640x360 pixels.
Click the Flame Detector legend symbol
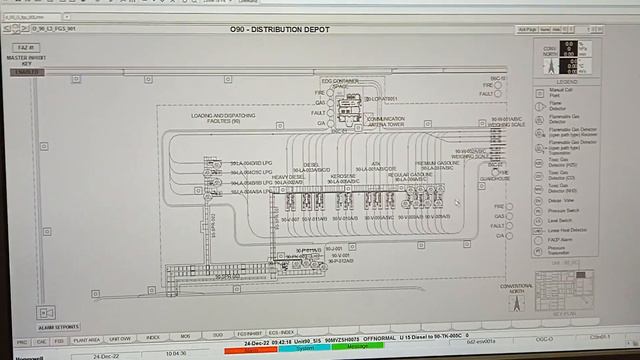tap(540, 107)
